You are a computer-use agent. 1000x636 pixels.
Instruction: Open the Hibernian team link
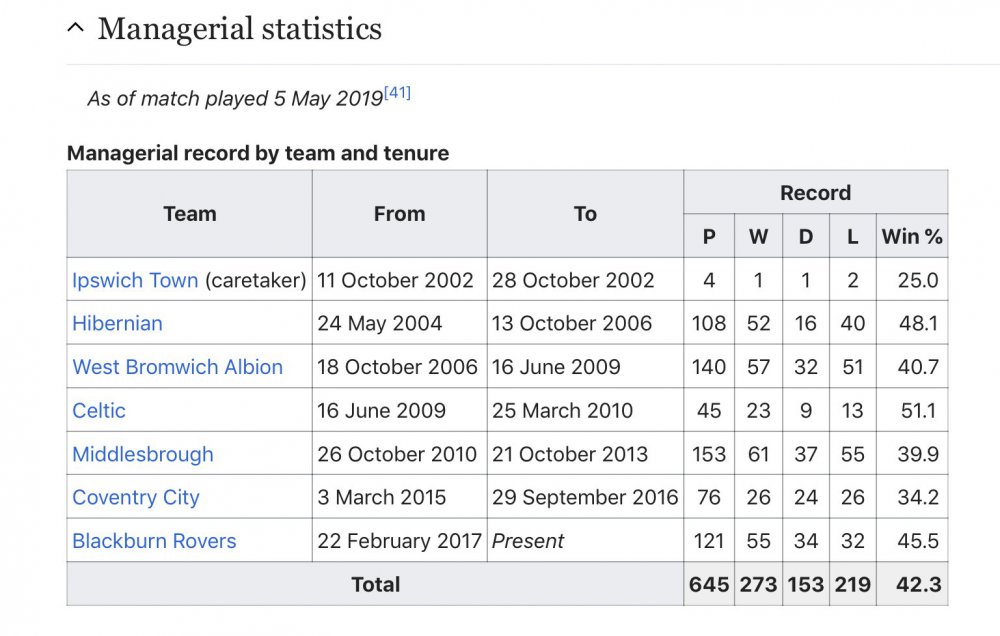point(117,323)
